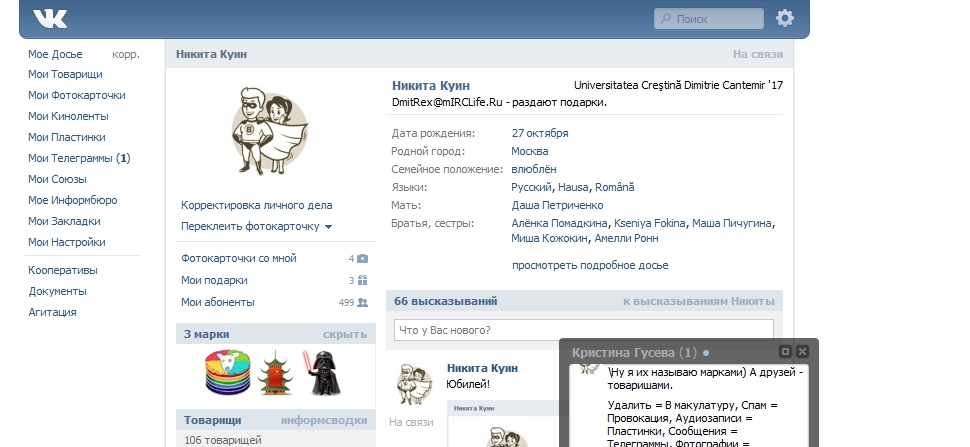Screen dimensions: 970x447
Task: Open Мои Закладки
Action: click(64, 221)
